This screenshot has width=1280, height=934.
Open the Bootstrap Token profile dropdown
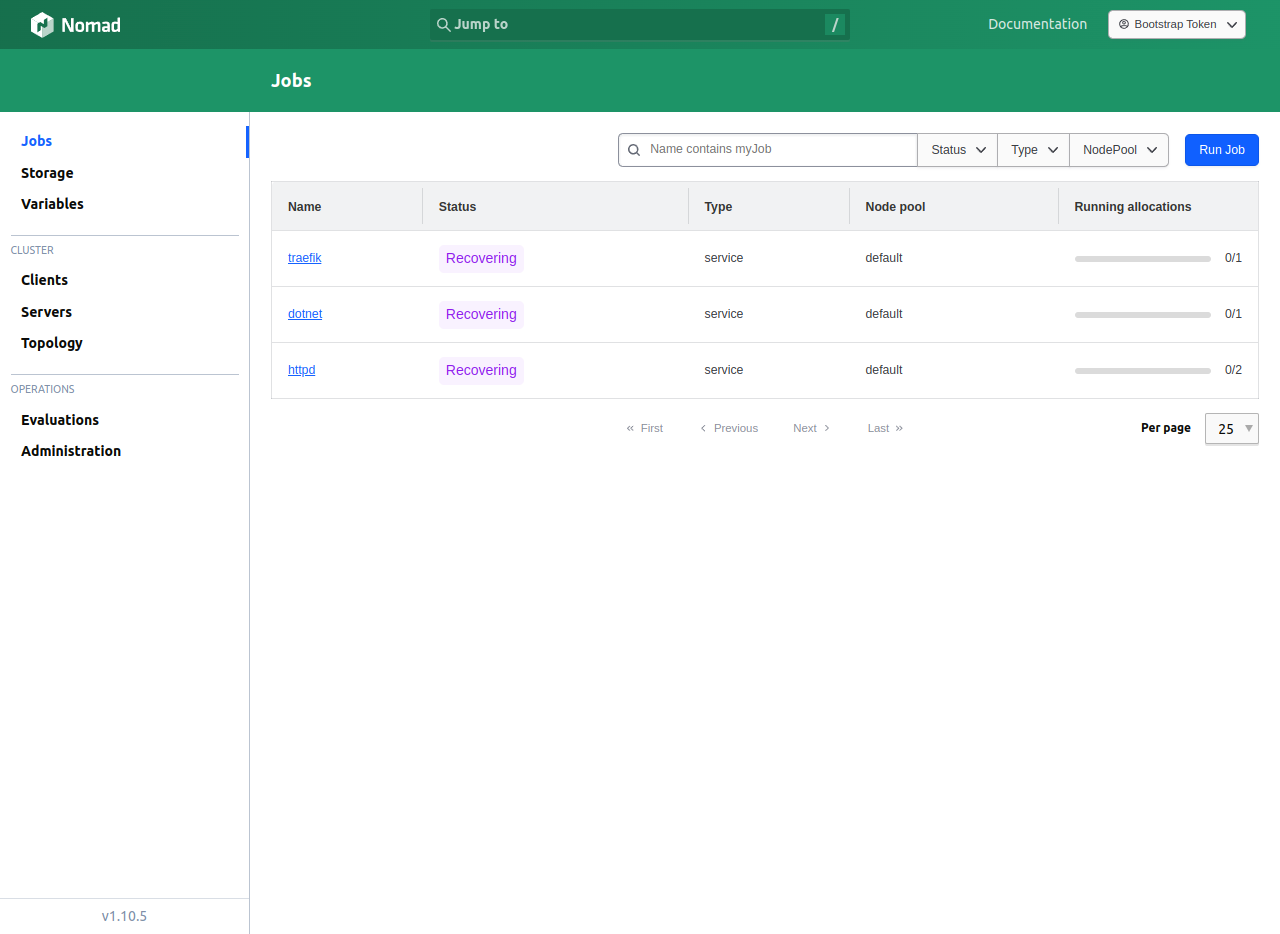tap(1177, 25)
